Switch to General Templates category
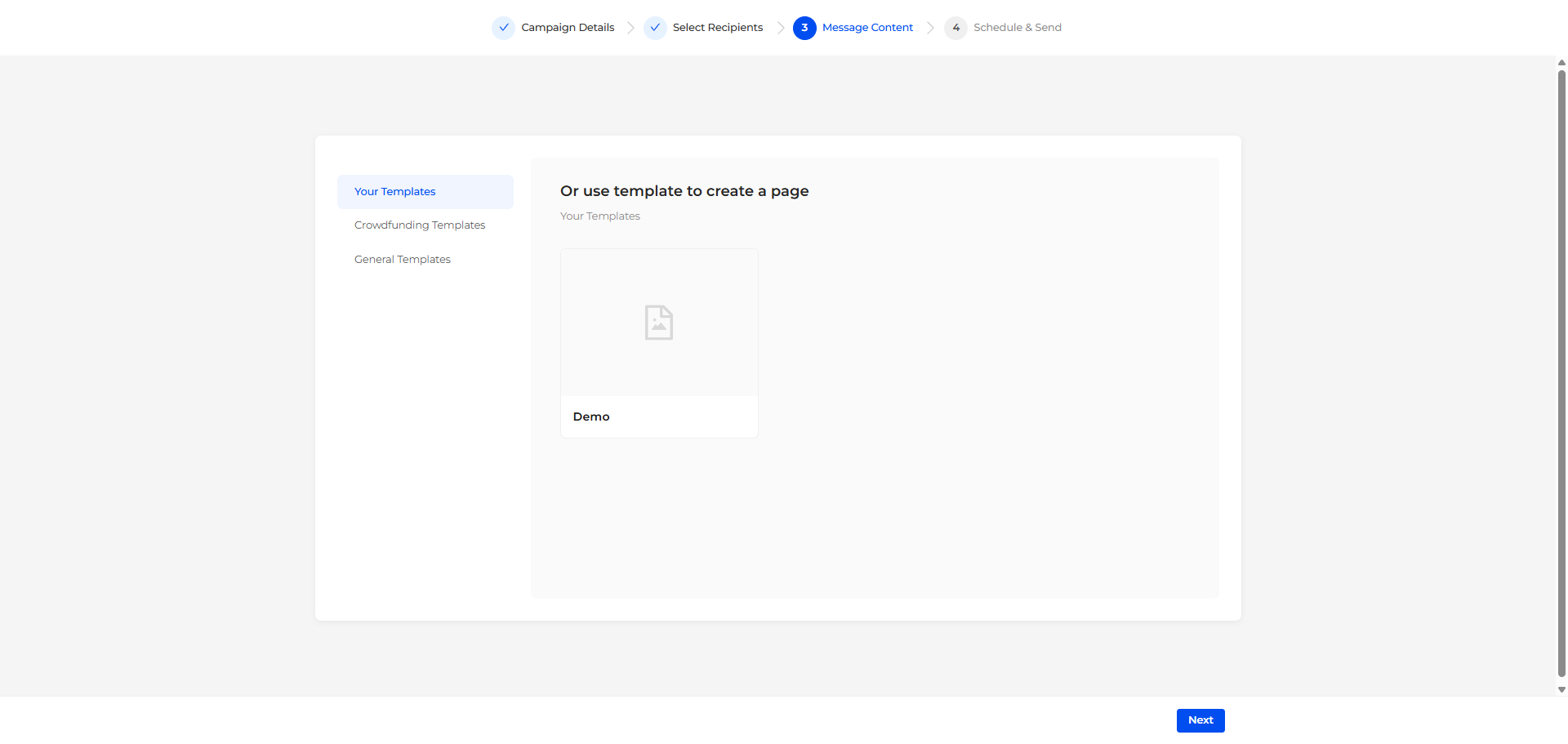The width and height of the screenshot is (1568, 744). click(403, 260)
